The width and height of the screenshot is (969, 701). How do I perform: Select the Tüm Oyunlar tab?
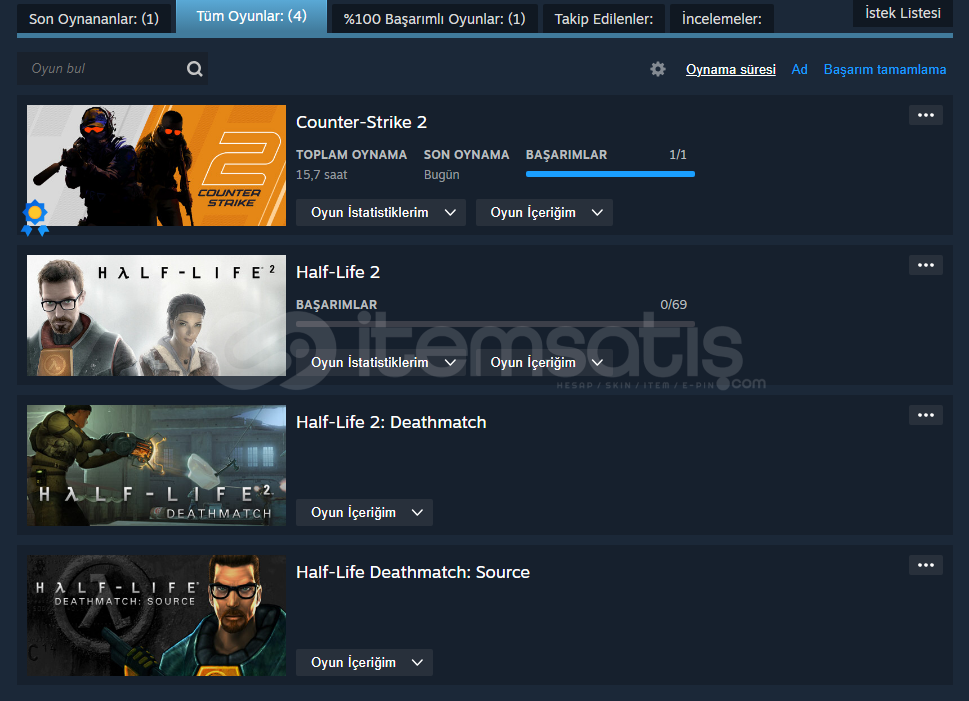(x=252, y=16)
